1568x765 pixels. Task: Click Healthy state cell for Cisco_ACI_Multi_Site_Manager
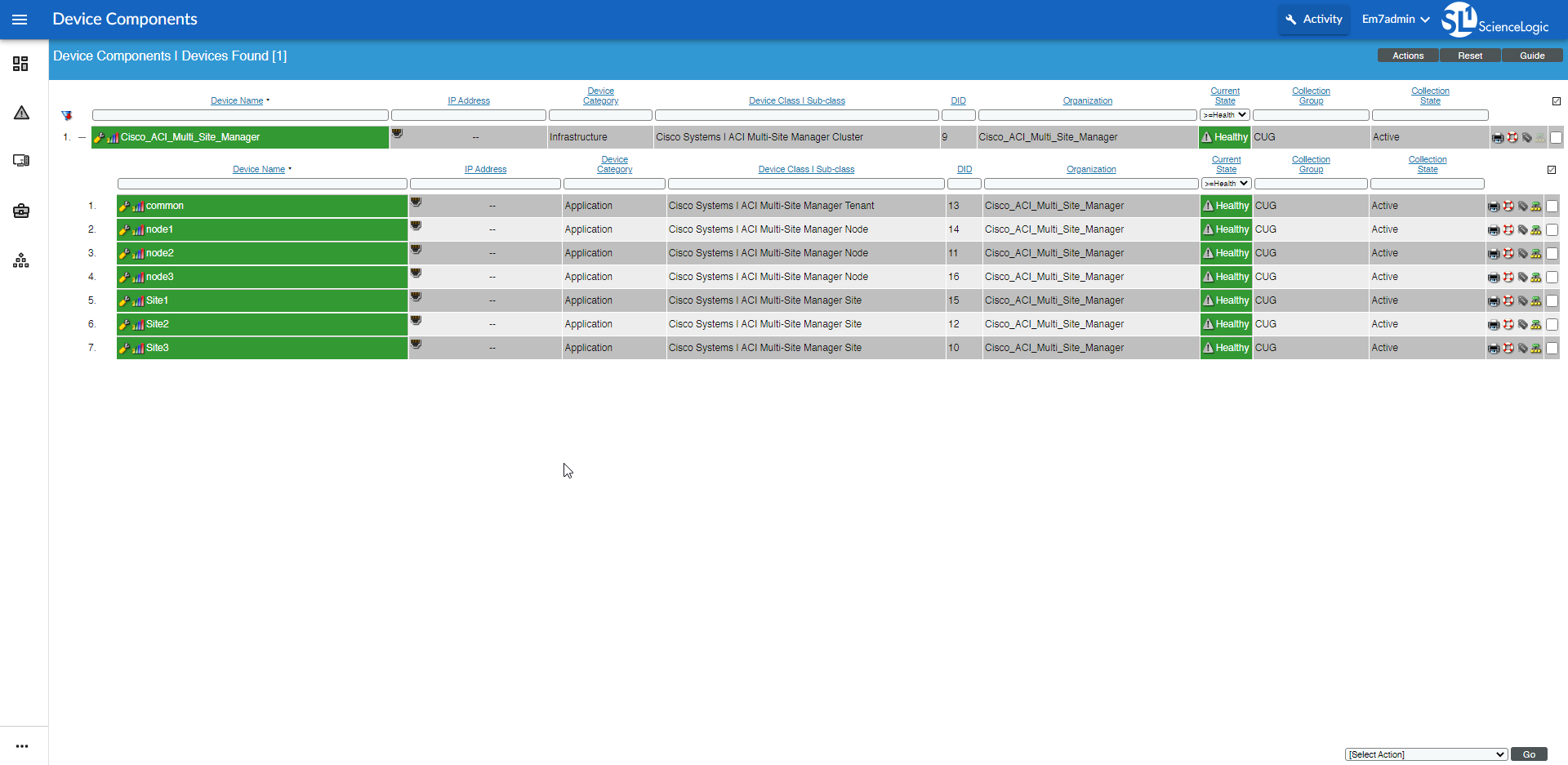(1224, 137)
